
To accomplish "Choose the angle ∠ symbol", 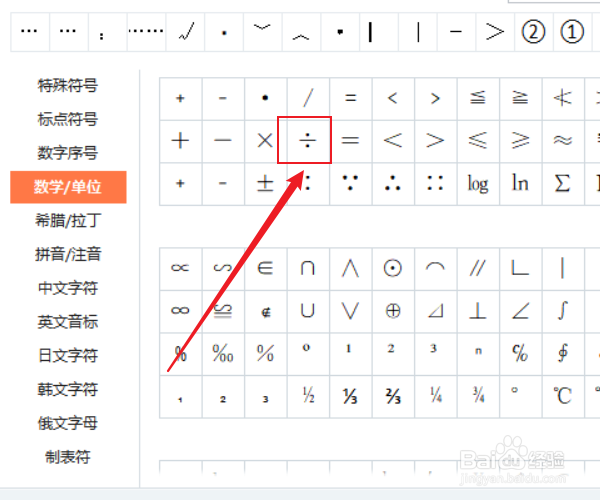I will click(x=520, y=311).
